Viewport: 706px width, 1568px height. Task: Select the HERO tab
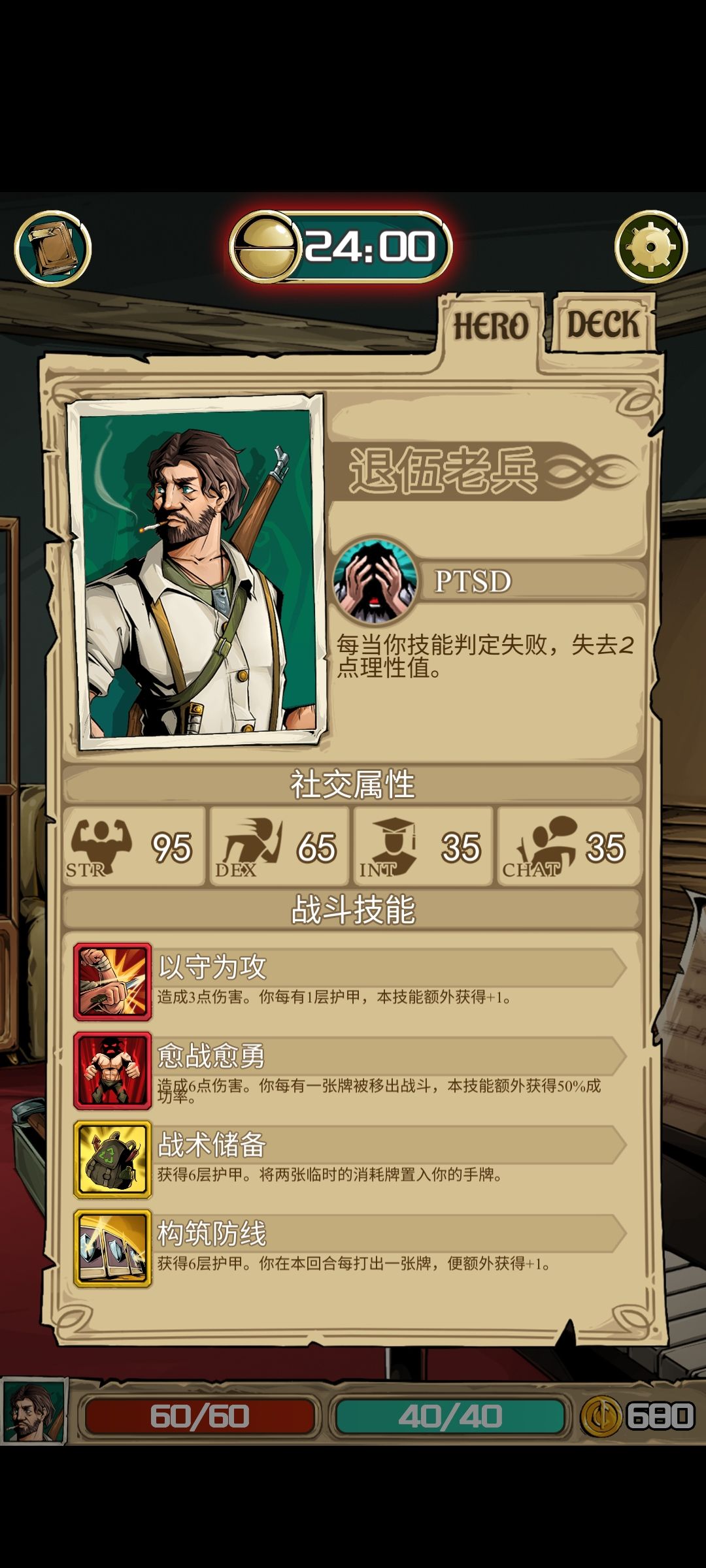click(x=490, y=326)
